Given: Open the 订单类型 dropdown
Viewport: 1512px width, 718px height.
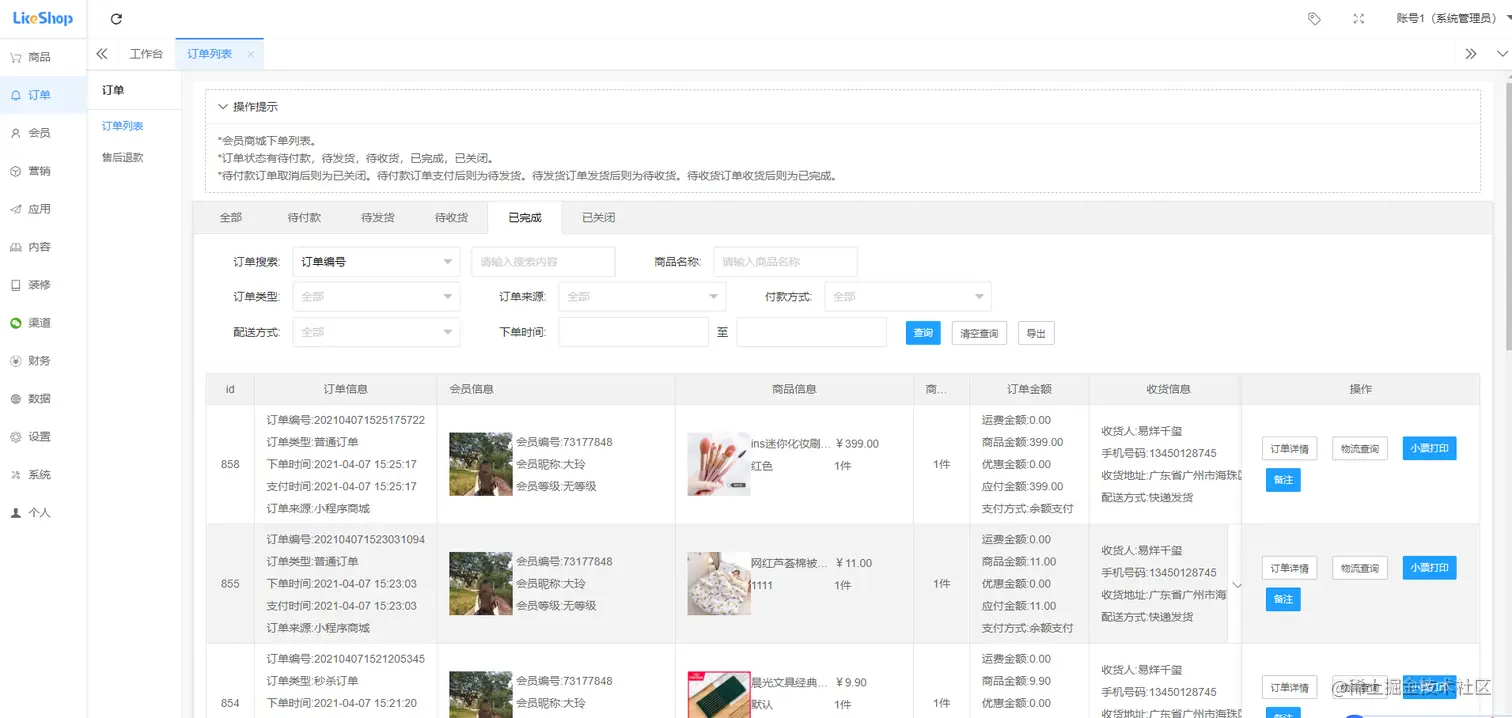Looking at the screenshot, I should tap(377, 297).
